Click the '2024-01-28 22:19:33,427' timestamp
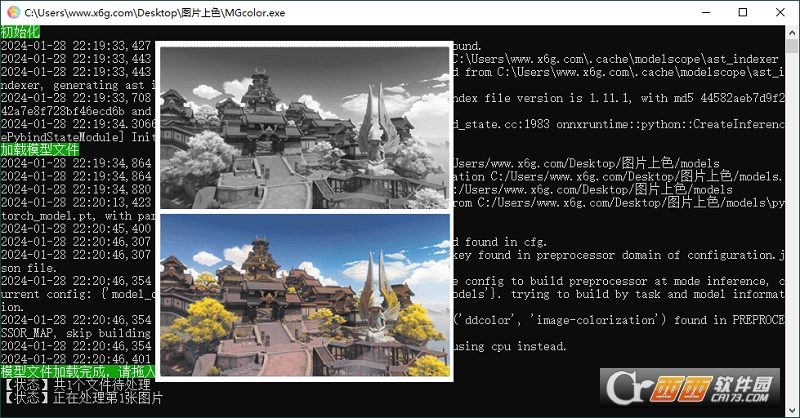 click(x=76, y=45)
